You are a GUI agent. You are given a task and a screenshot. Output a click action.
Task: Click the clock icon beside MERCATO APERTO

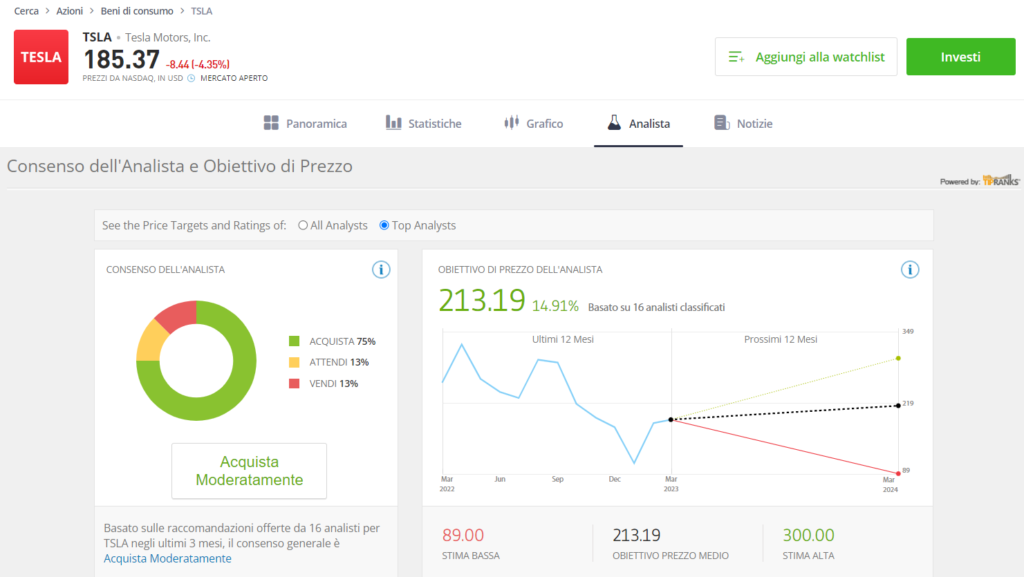point(191,78)
